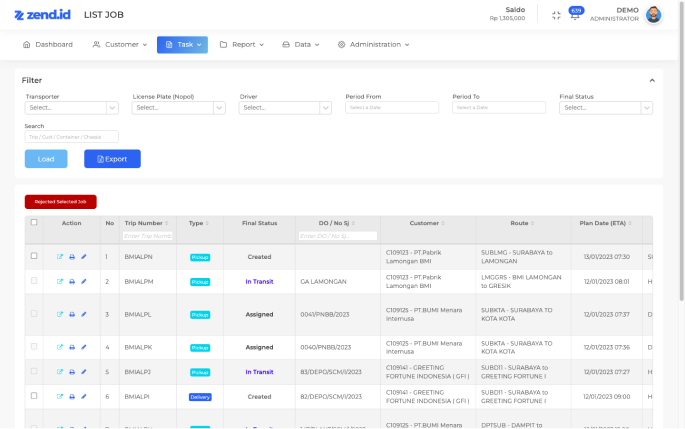Edit job BMIALPN with pencil icon
The height and width of the screenshot is (429, 685).
pyautogui.click(x=84, y=257)
